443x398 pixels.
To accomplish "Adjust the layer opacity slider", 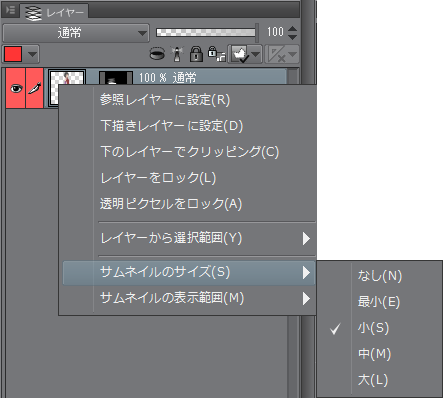I will pyautogui.click(x=206, y=32).
